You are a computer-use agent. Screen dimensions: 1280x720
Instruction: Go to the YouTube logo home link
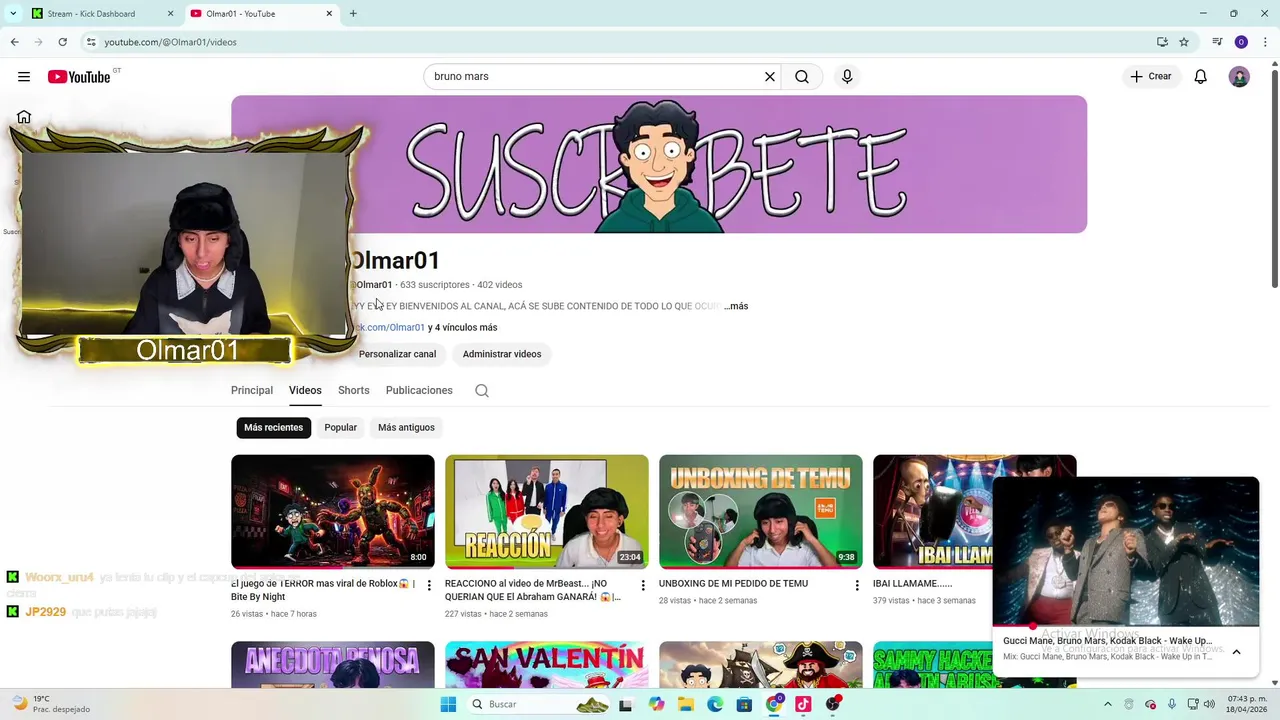click(79, 77)
